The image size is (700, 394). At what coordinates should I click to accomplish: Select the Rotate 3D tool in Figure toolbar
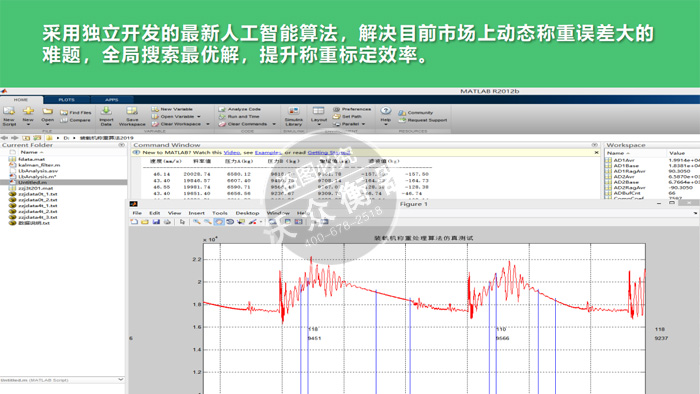tap(230, 222)
